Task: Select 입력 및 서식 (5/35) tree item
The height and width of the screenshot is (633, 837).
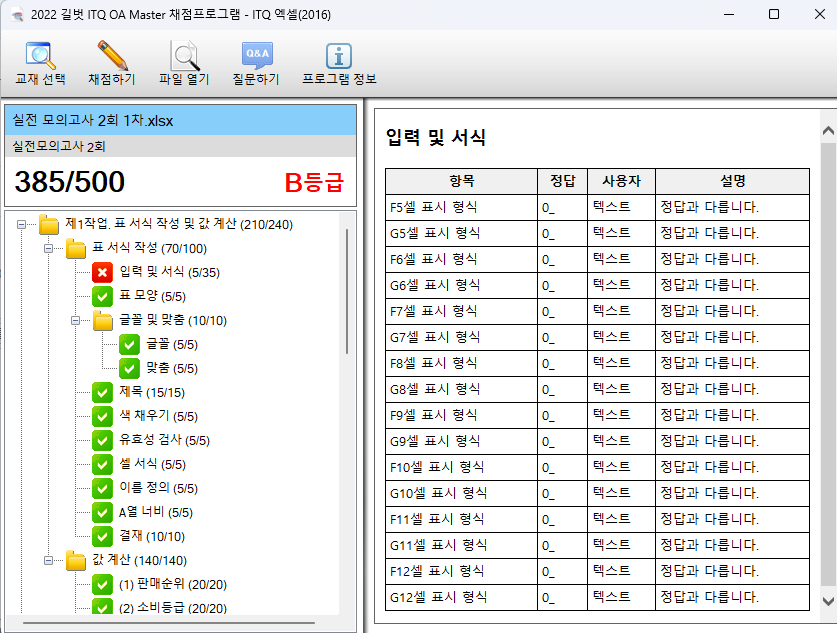Action: 169,272
